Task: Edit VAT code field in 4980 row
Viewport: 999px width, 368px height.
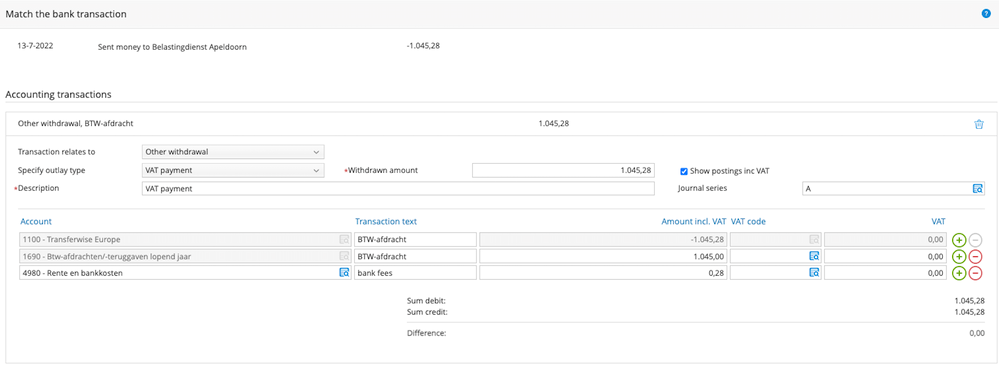Action: [x=775, y=272]
